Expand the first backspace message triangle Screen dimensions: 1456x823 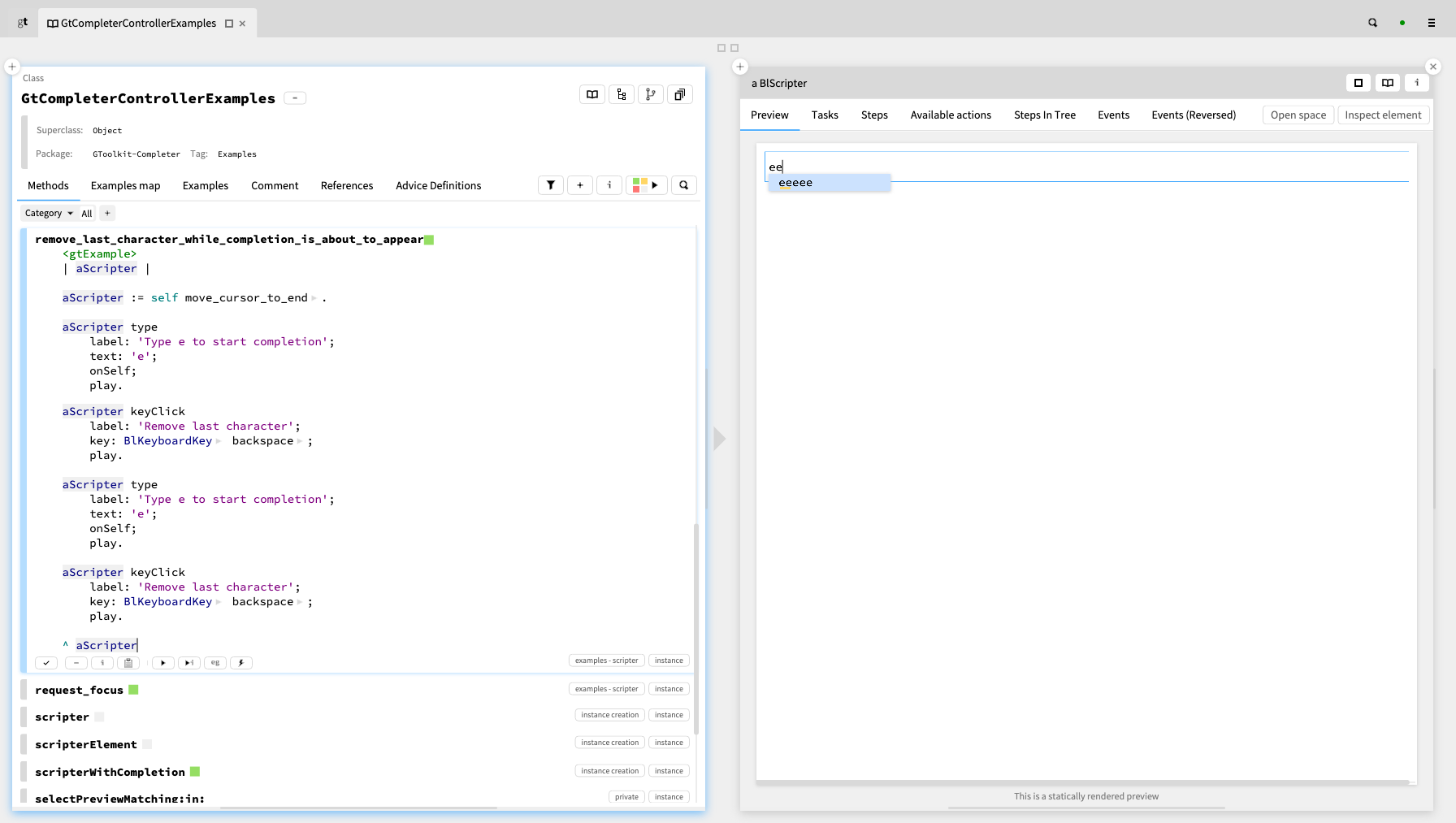coord(300,441)
